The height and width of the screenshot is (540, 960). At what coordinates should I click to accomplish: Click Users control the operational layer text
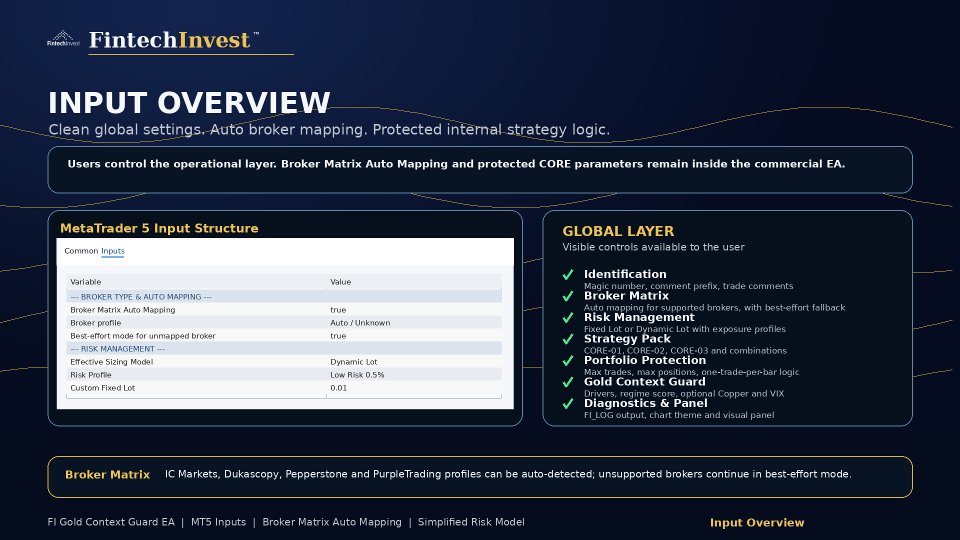pos(456,164)
